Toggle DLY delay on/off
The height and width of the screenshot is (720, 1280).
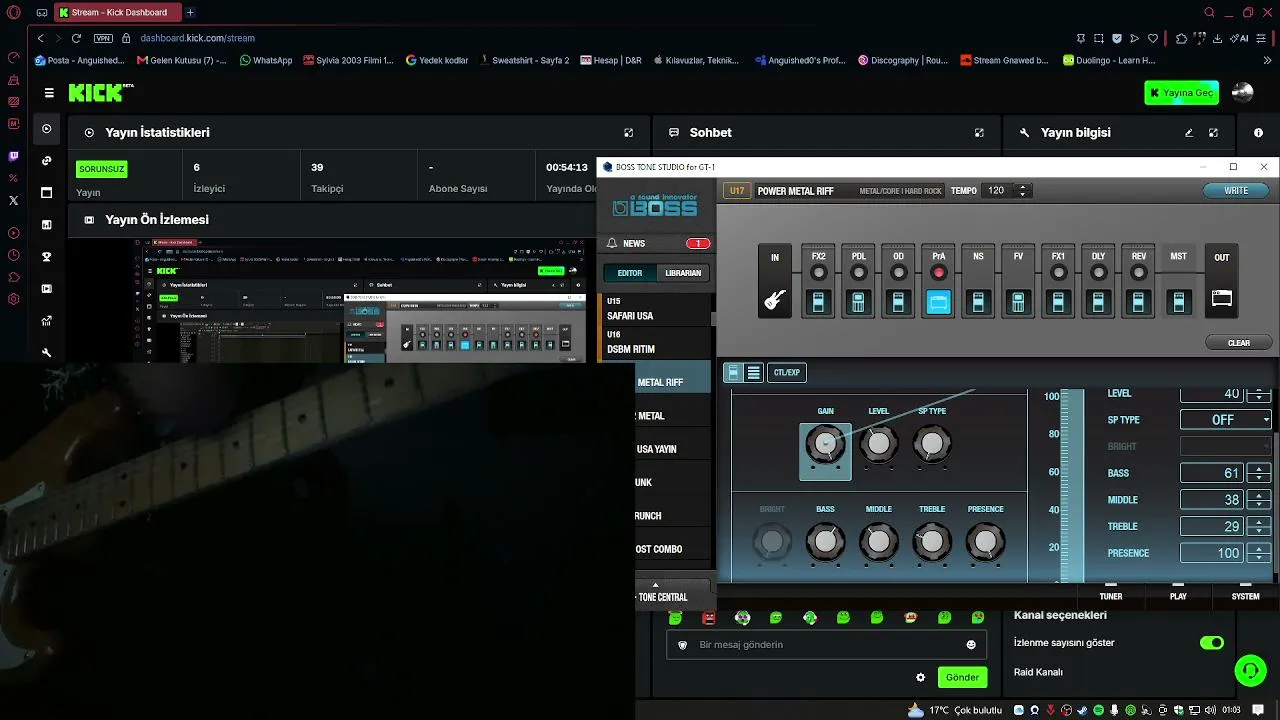click(x=1098, y=273)
